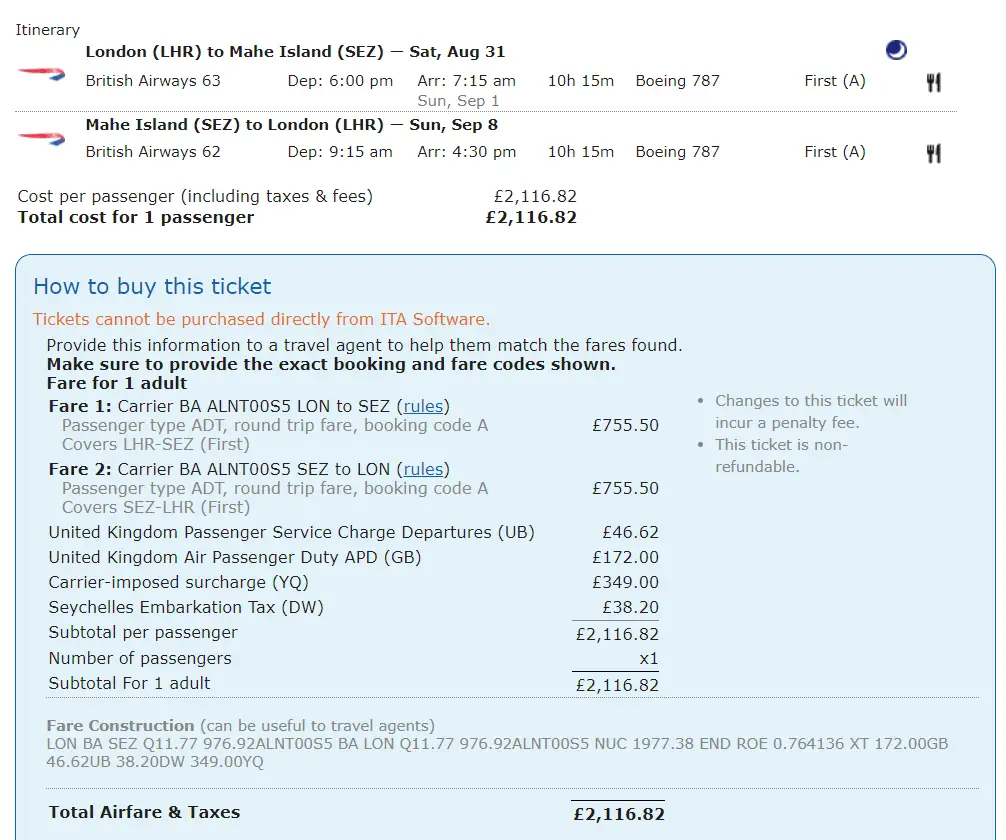
Task: Click the "Total cost for 1 passenger" label
Action: point(136,217)
